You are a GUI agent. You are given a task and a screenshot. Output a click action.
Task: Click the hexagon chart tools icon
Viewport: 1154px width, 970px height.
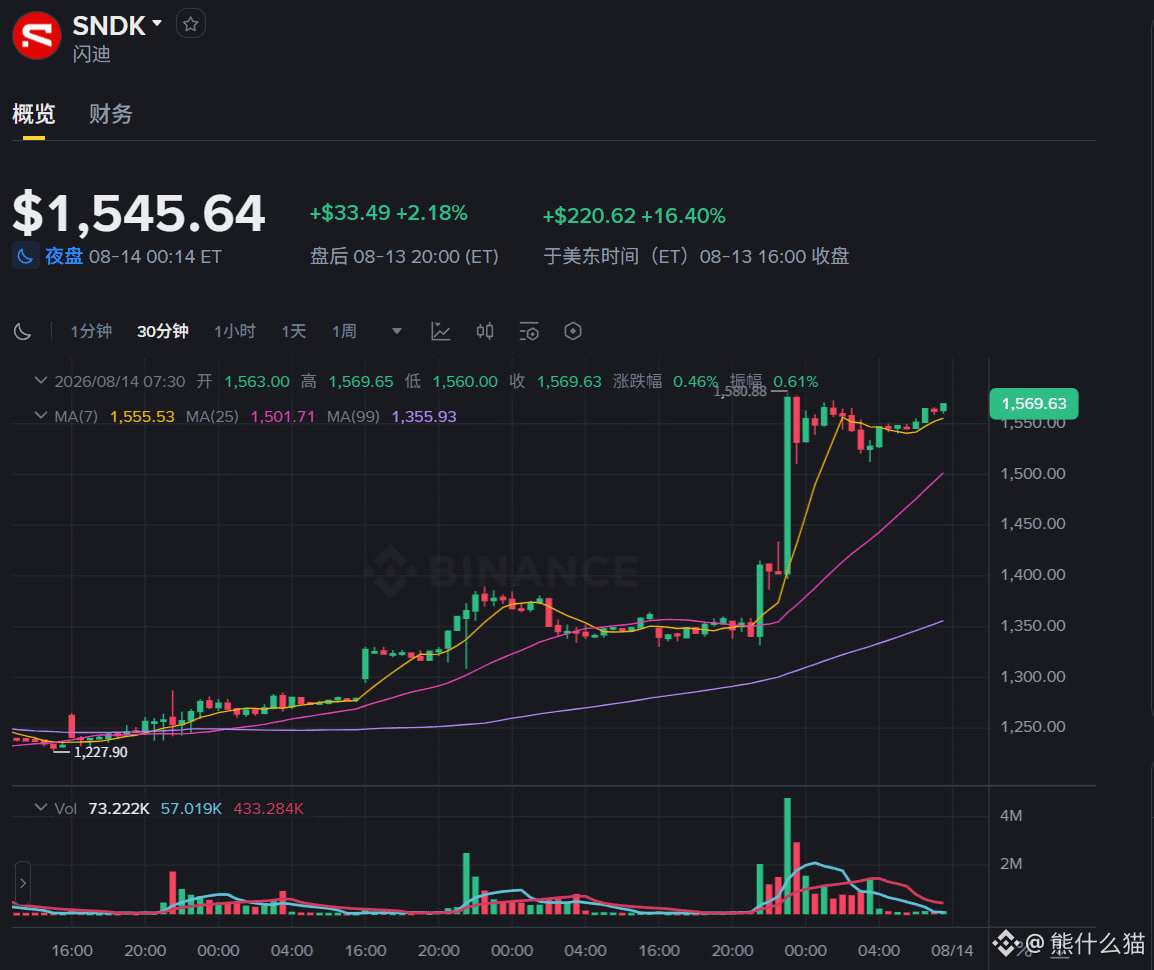tap(573, 331)
